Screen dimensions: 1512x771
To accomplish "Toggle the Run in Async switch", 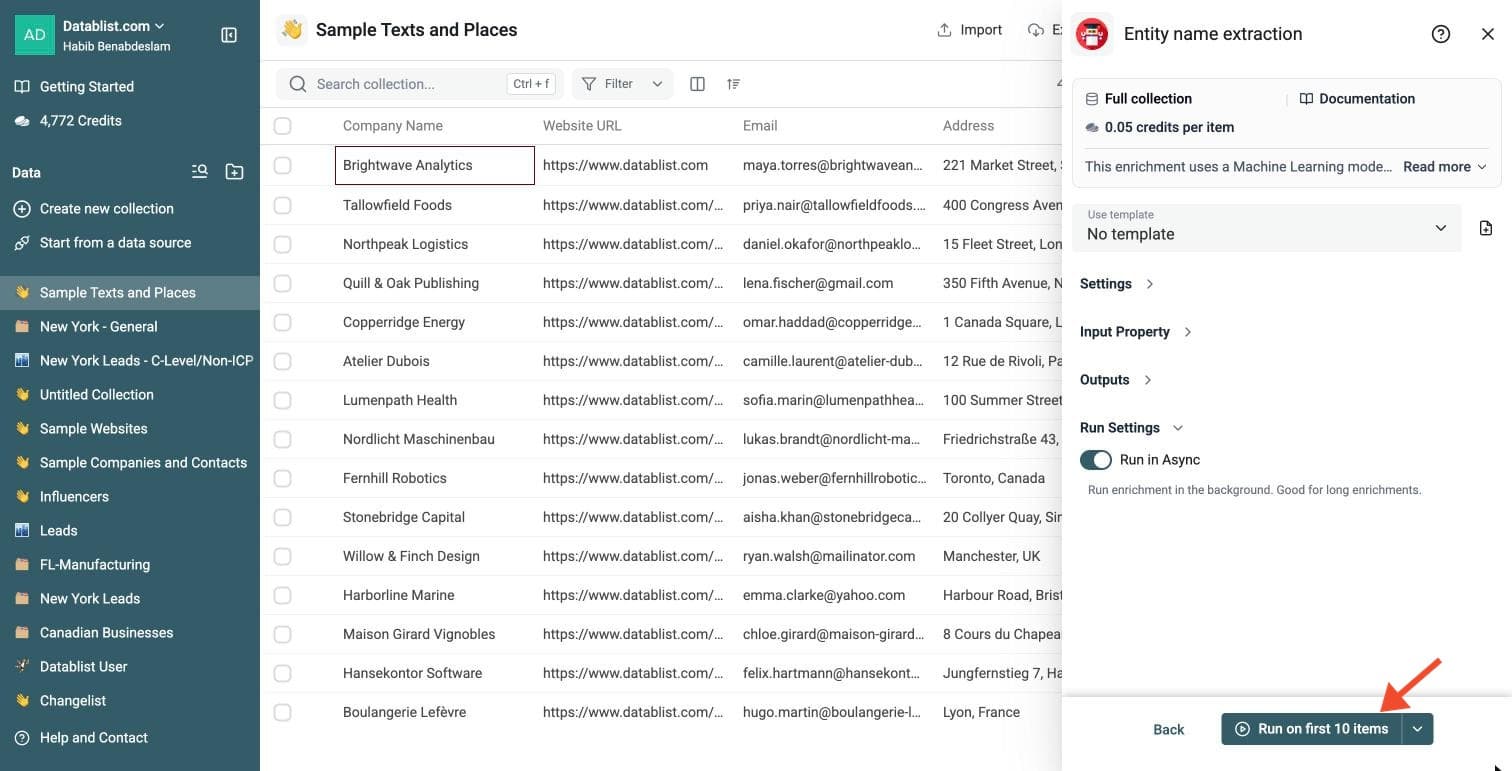I will tap(1096, 460).
